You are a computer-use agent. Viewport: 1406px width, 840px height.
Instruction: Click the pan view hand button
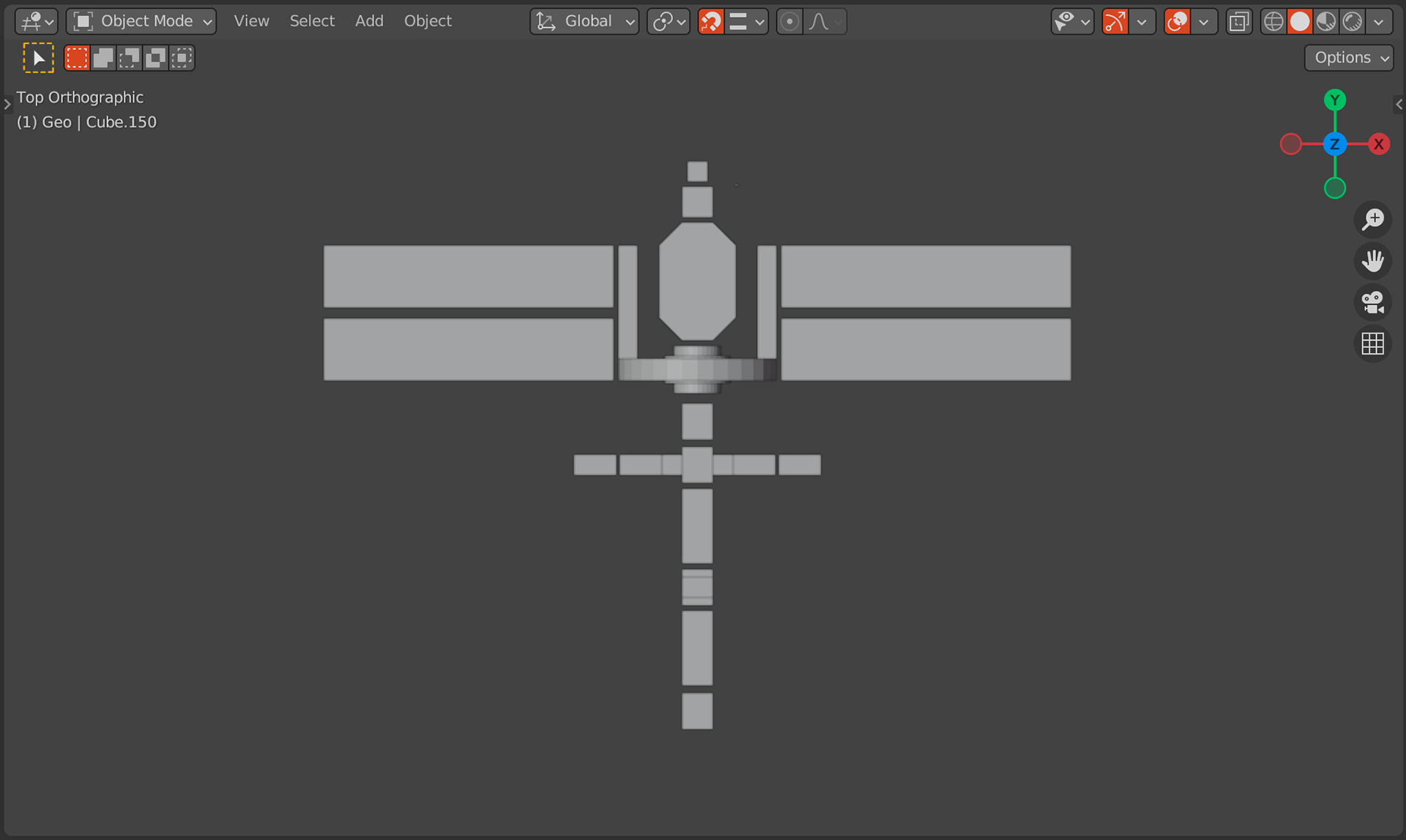(x=1373, y=261)
